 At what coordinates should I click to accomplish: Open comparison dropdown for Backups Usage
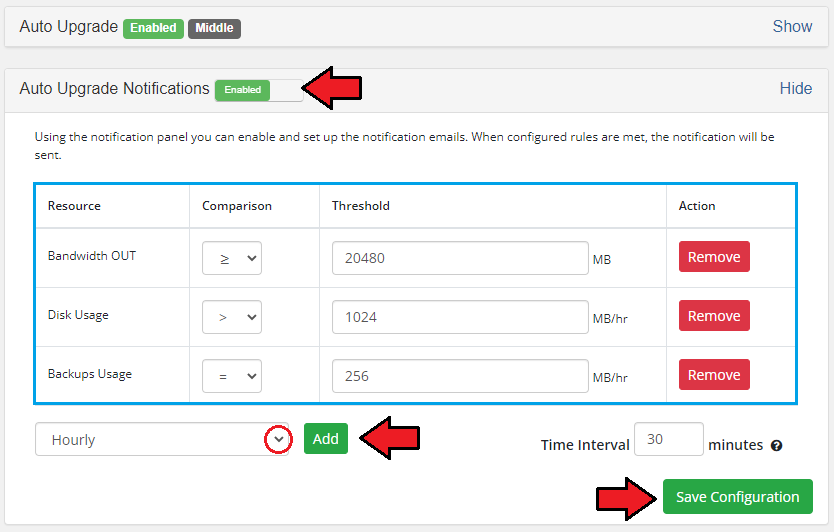(x=232, y=376)
